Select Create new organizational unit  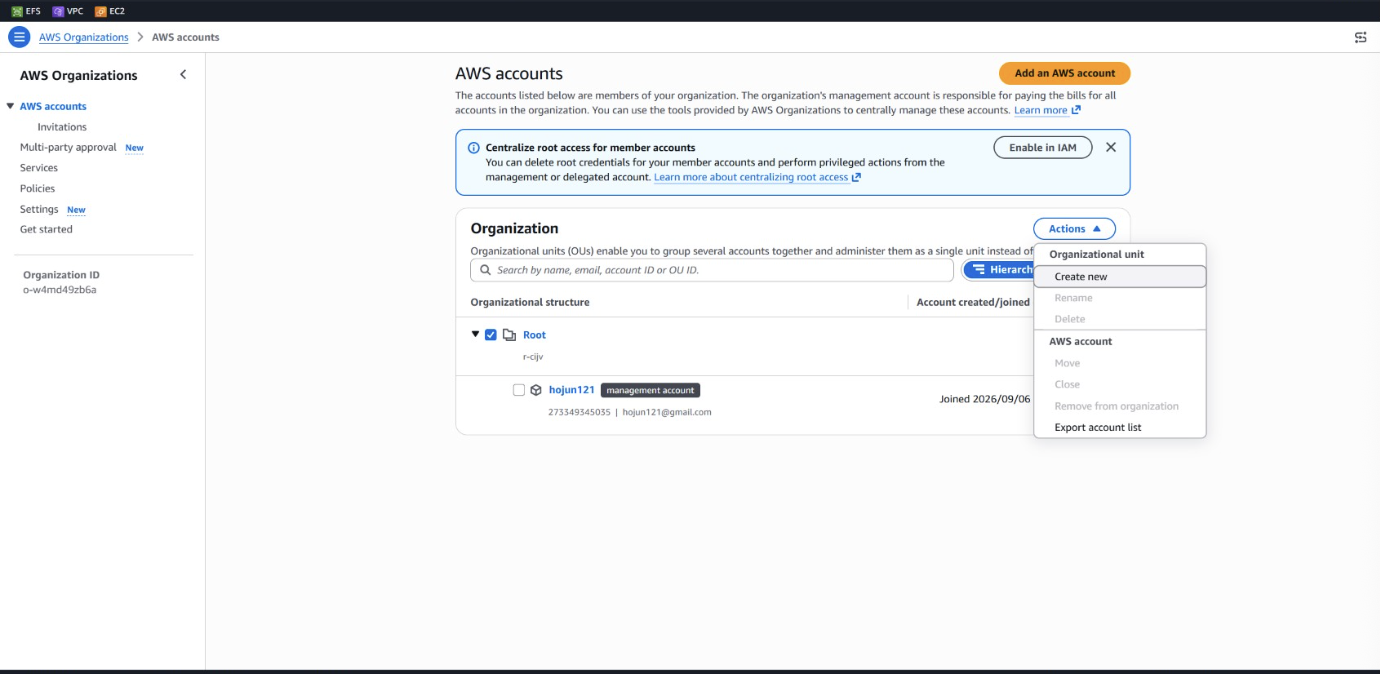tap(1120, 277)
